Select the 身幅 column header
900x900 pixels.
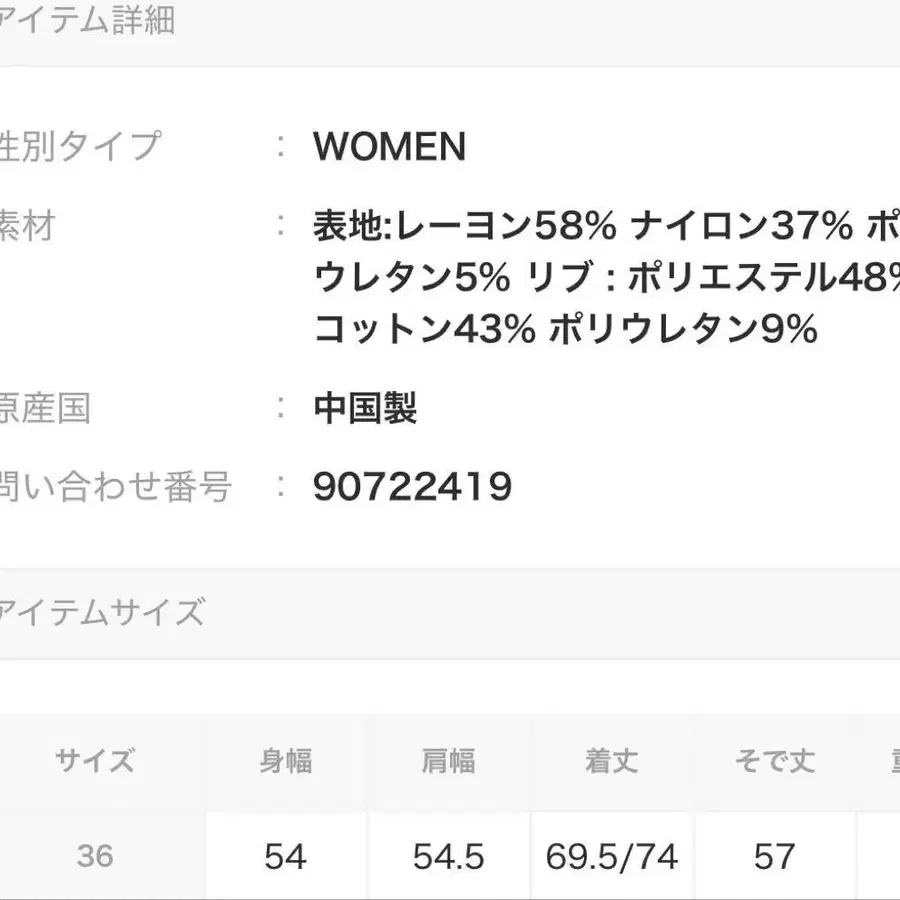pyautogui.click(x=285, y=761)
